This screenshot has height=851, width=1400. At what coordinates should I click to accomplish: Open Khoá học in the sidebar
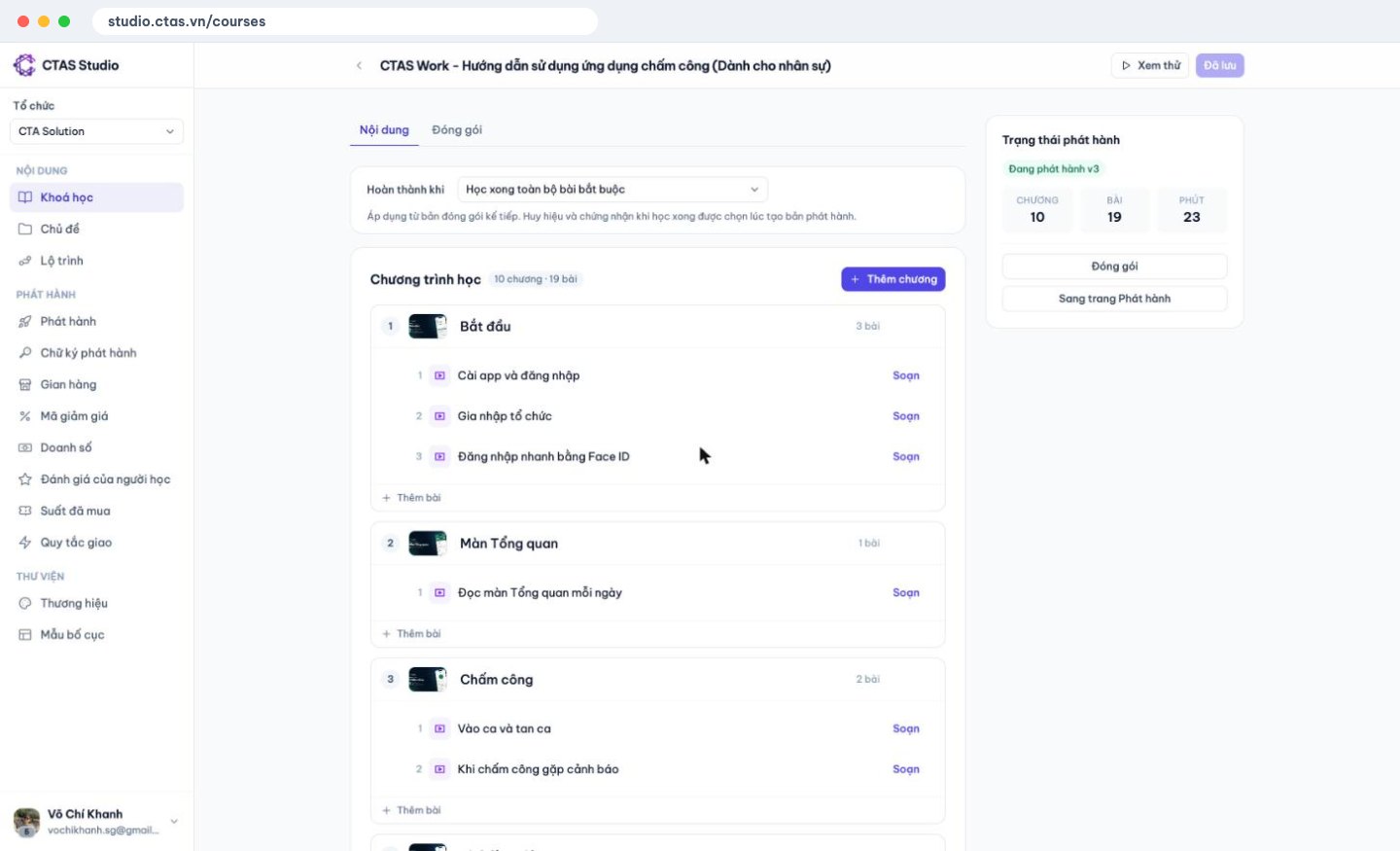[x=96, y=197]
